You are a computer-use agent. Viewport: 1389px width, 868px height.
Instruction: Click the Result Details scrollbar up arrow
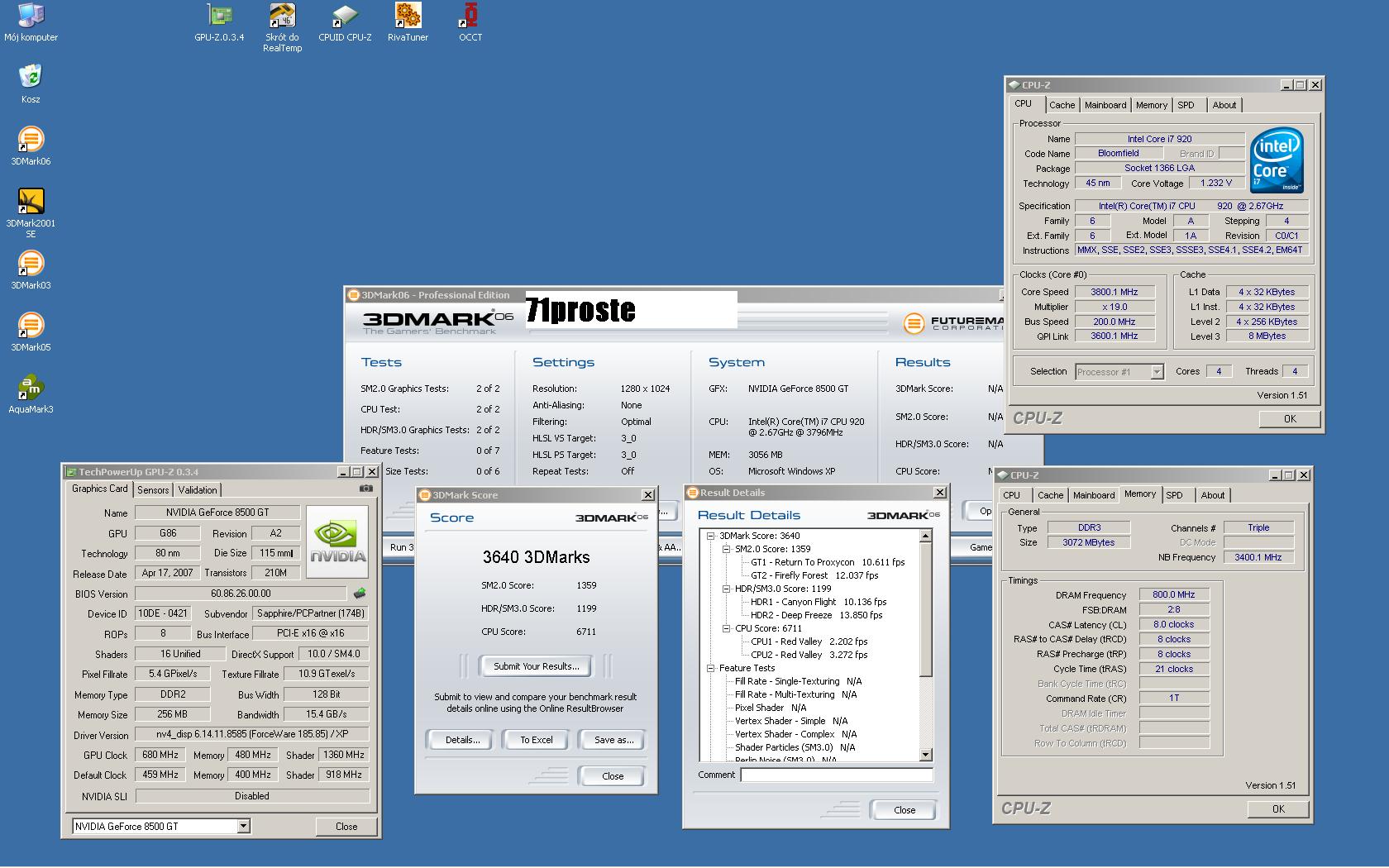point(925,537)
